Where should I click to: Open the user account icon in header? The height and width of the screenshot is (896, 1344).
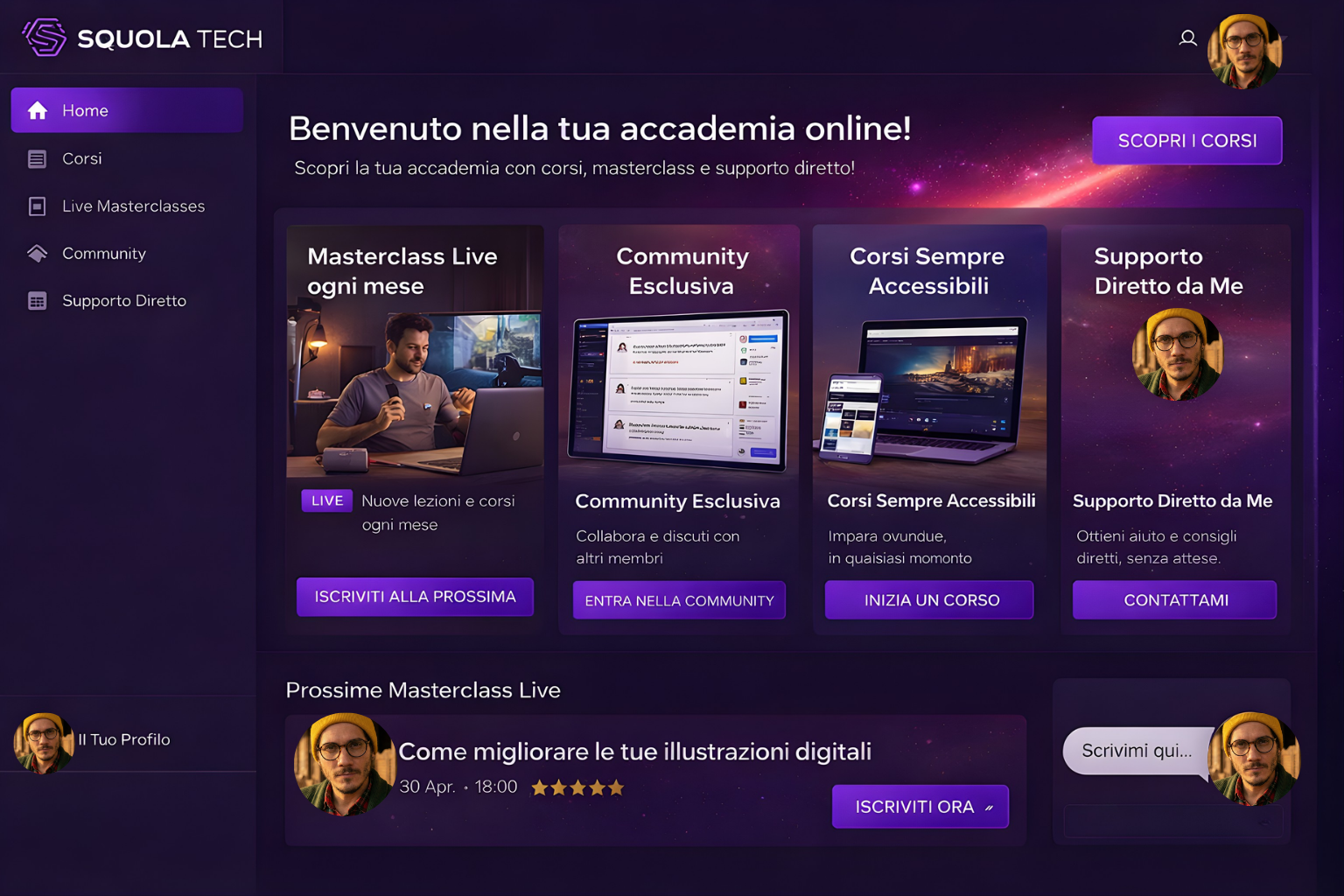pos(1187,38)
